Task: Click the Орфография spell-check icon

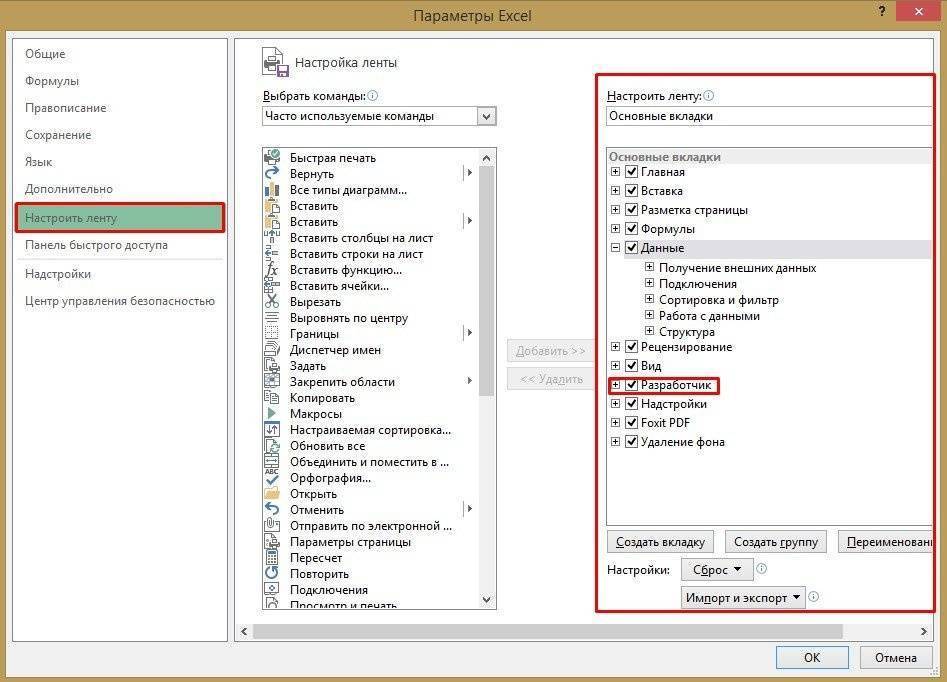Action: (x=272, y=478)
